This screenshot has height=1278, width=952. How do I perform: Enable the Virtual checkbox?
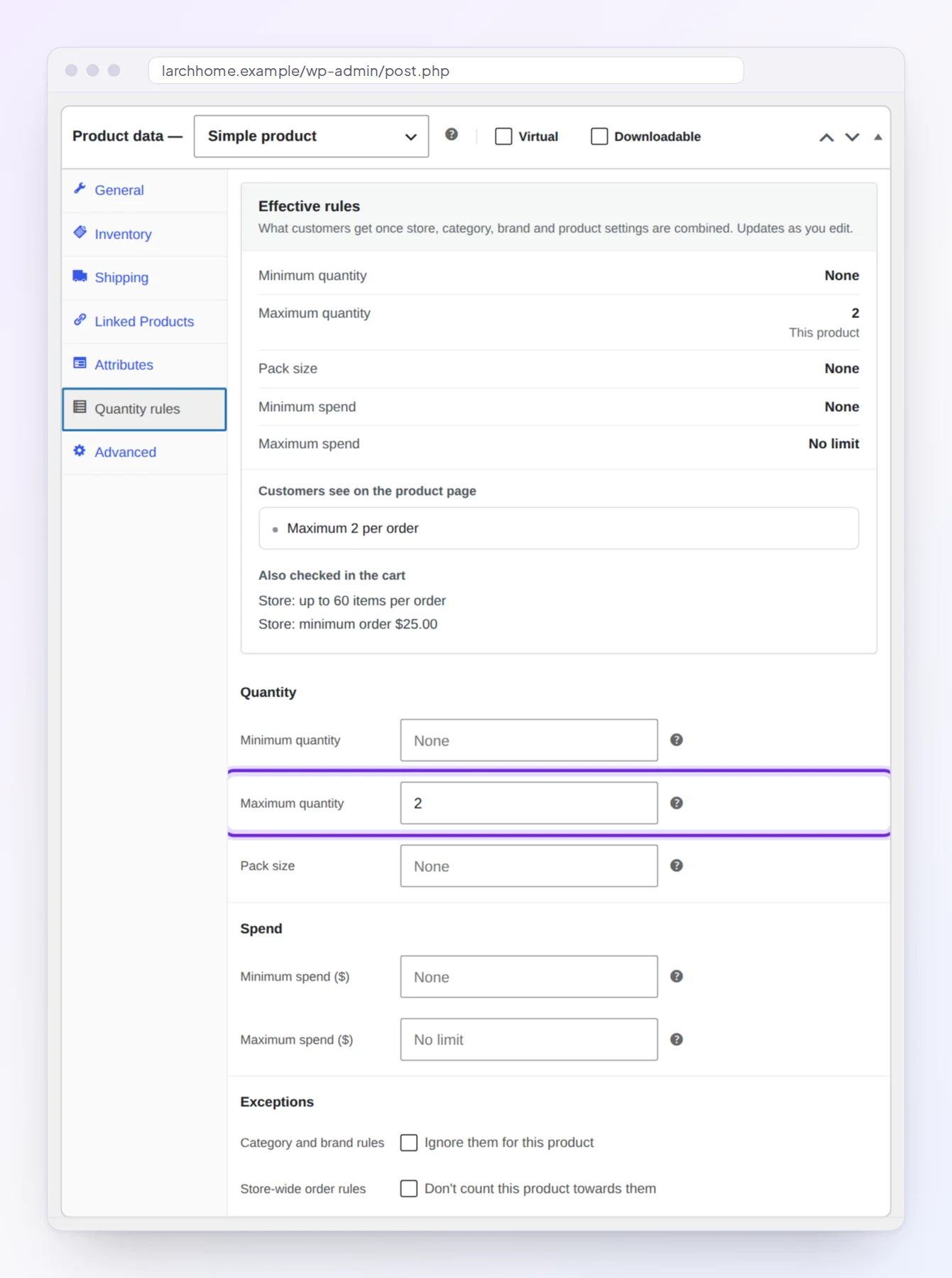tap(503, 136)
